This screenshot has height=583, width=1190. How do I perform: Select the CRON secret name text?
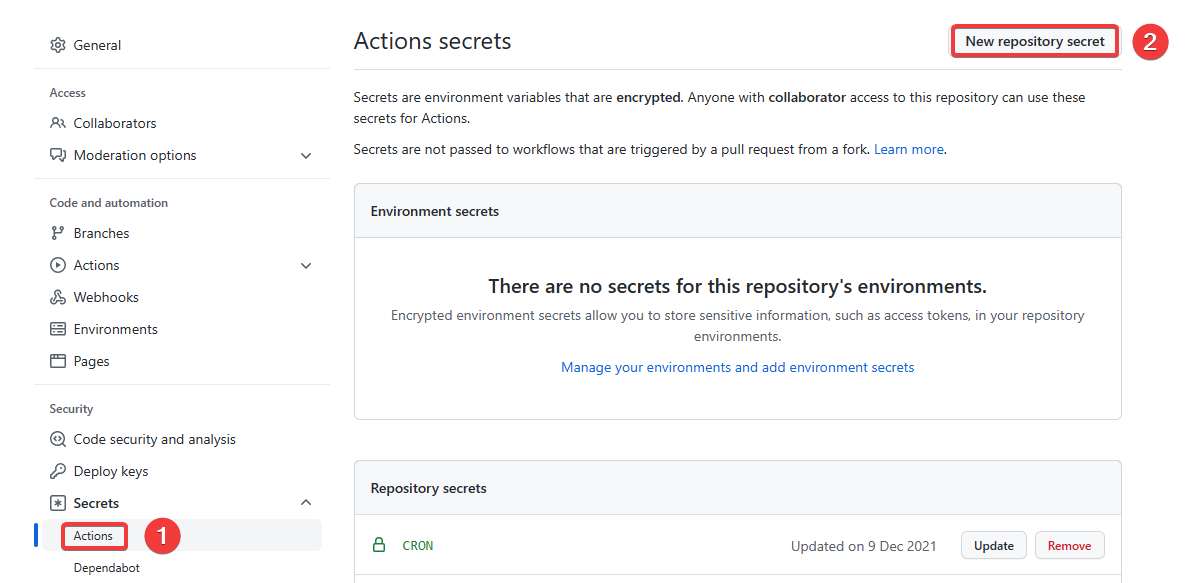tap(418, 546)
